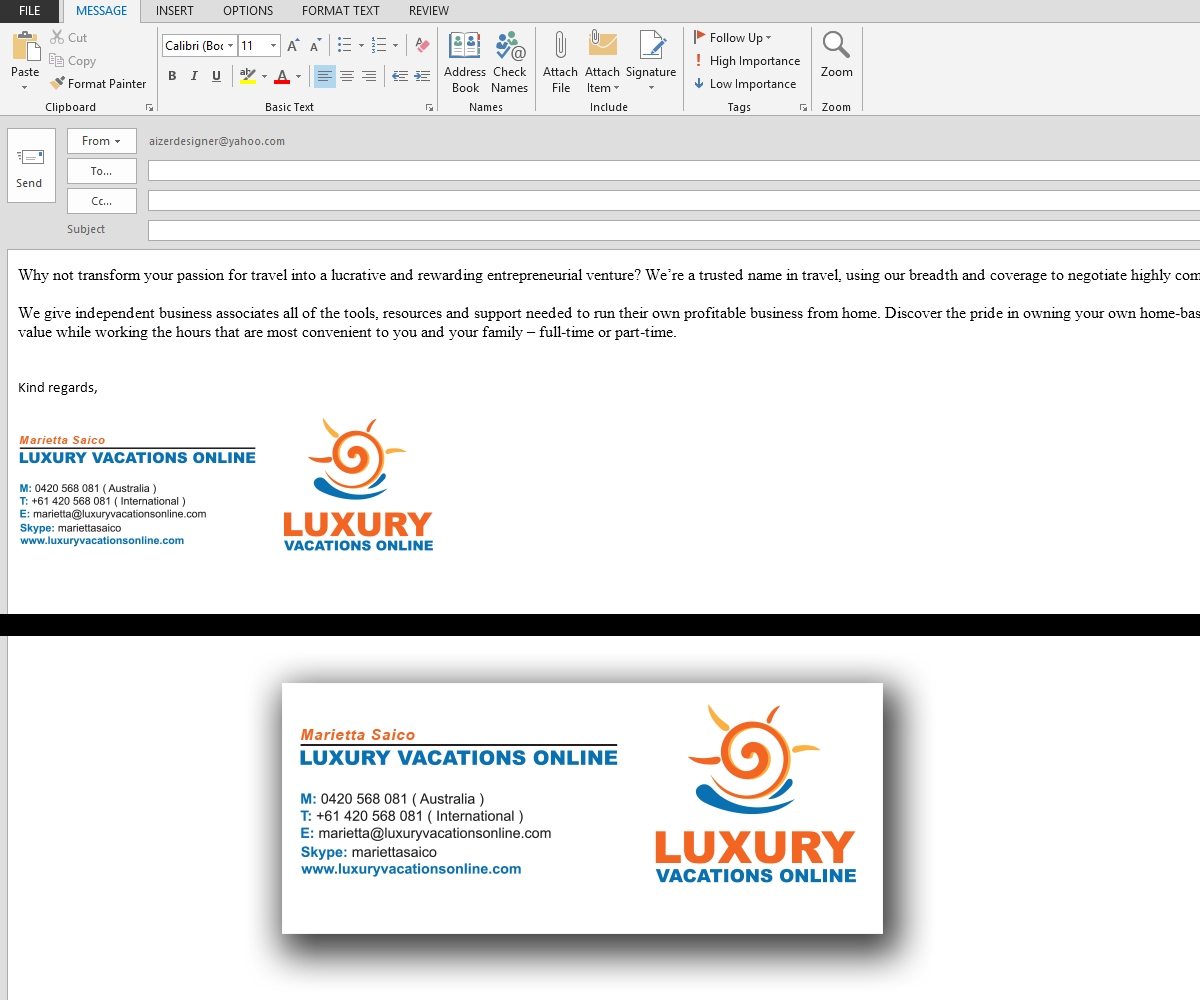The height and width of the screenshot is (1000, 1200).
Task: Click the Cc... recipients button
Action: click(102, 201)
